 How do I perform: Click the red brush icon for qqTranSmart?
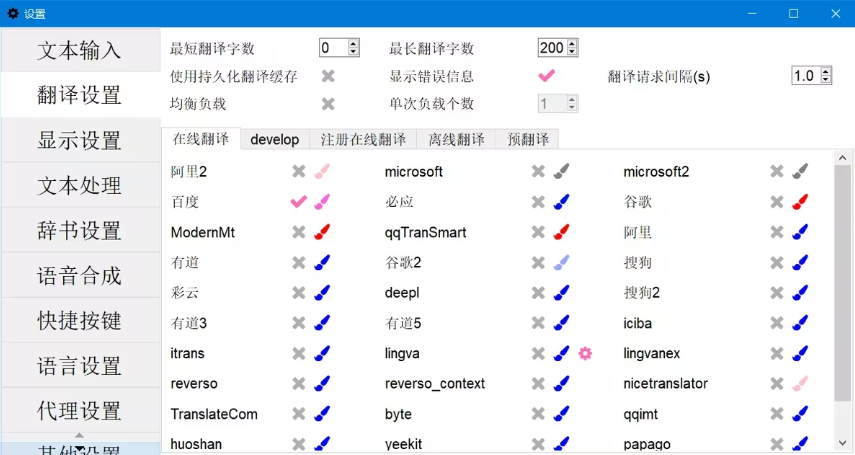pyautogui.click(x=561, y=232)
